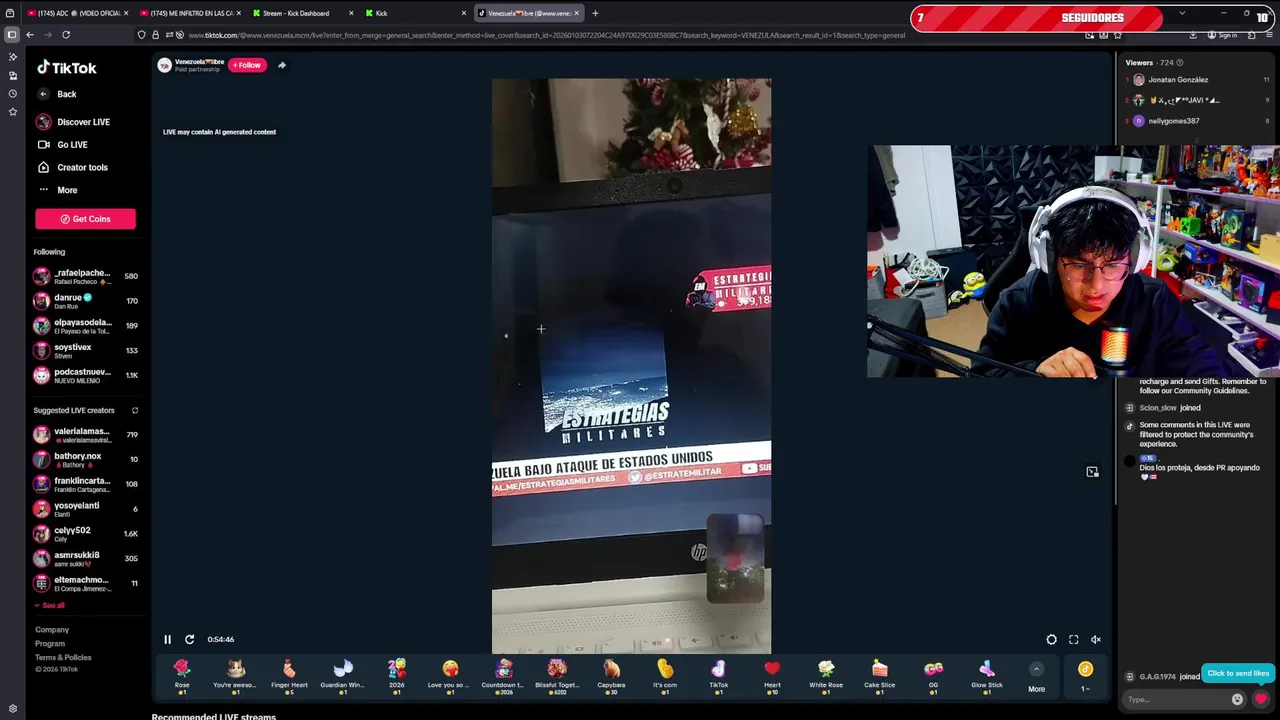
Task: Open Go LIVE in the sidebar
Action: 62,145
